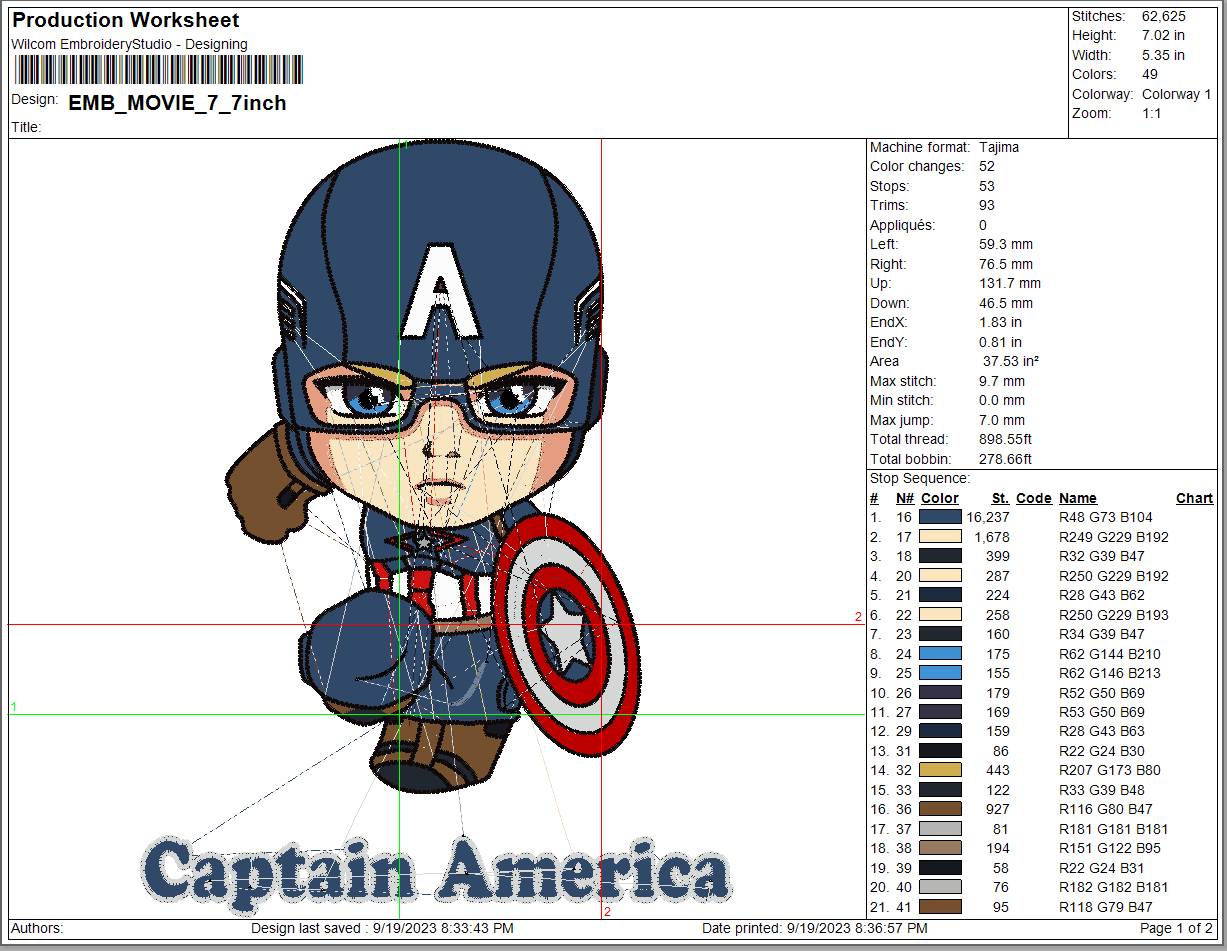Click the design name EMB_MOVIE_7_7inch
Image resolution: width=1227 pixels, height=951 pixels.
tap(177, 103)
